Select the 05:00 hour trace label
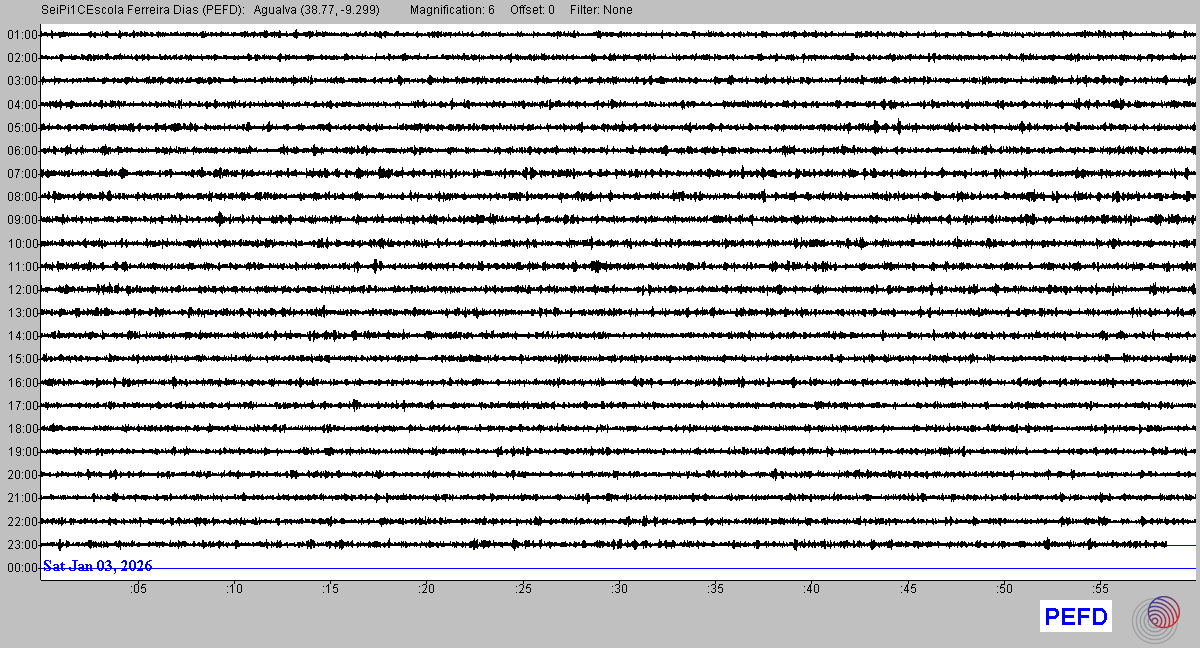1200x648 pixels. click(21, 128)
